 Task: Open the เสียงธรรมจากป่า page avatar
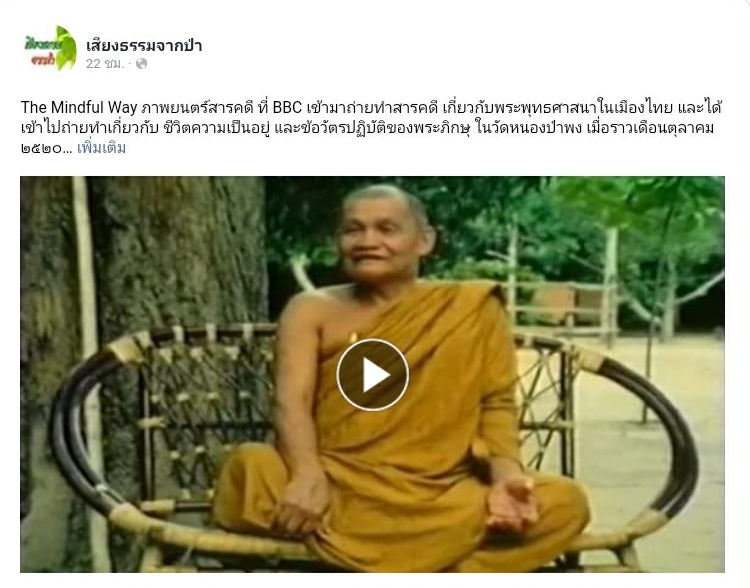point(51,48)
